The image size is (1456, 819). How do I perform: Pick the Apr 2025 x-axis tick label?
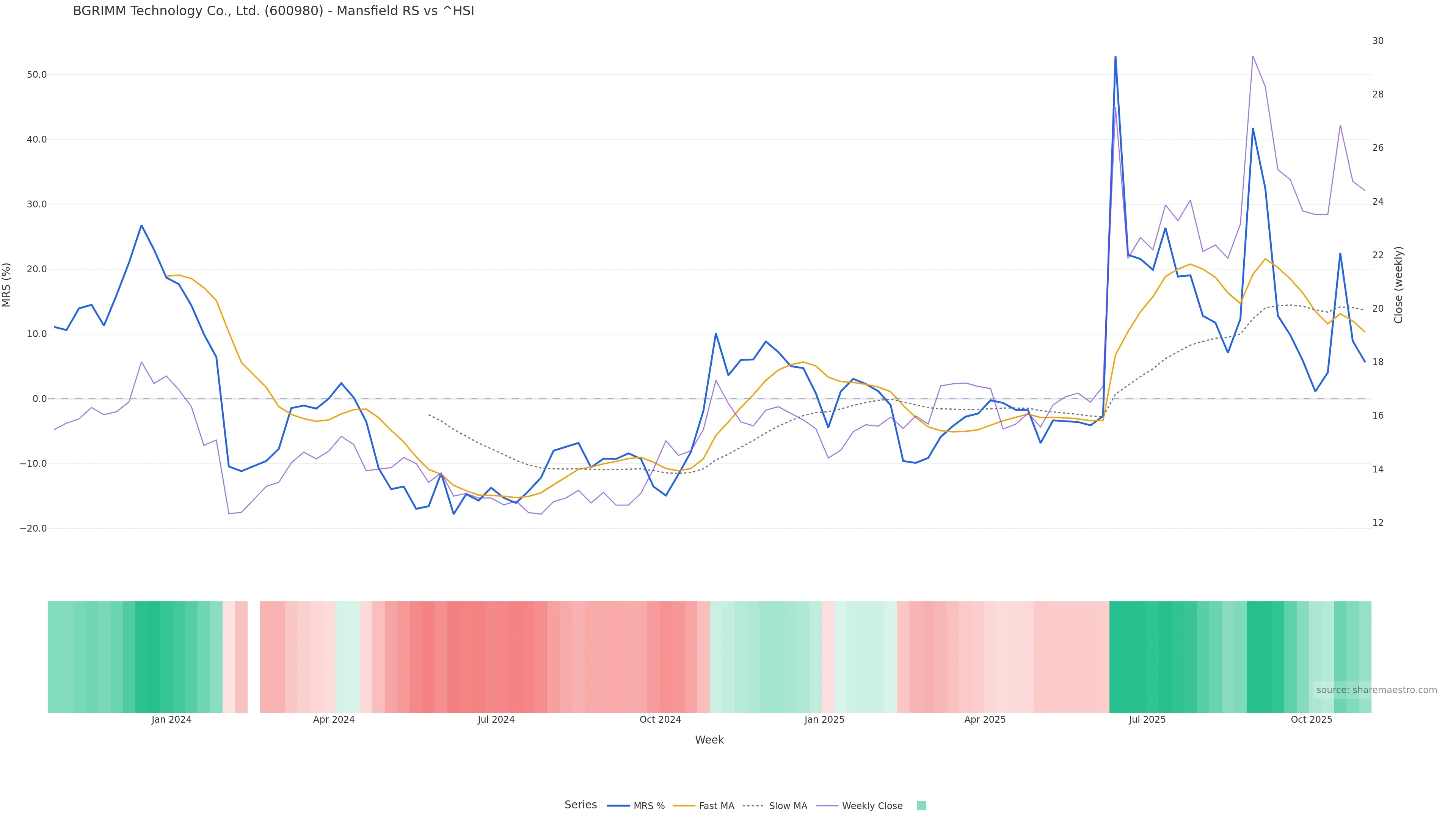(x=985, y=720)
